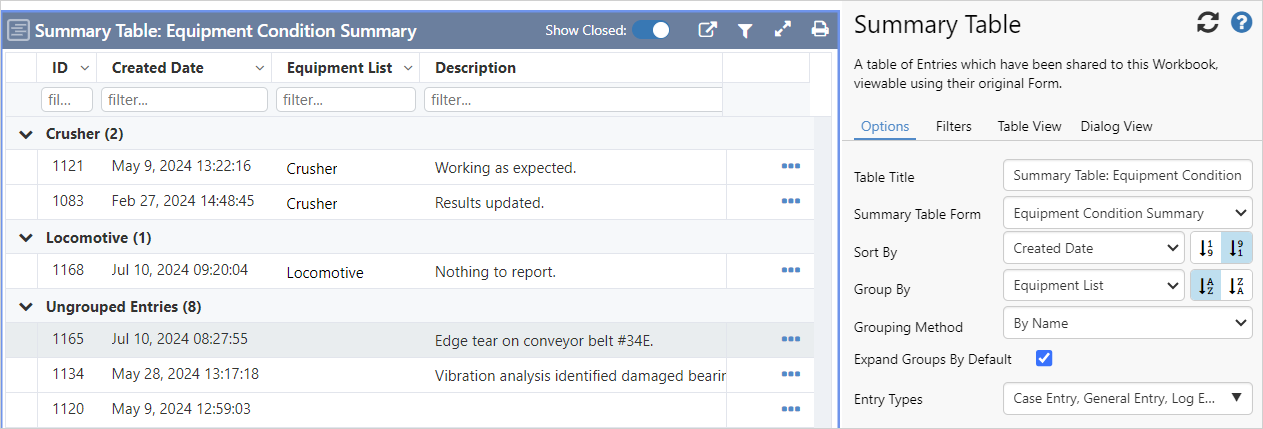The width and height of the screenshot is (1263, 429).
Task: Click the print icon in table header
Action: [820, 30]
